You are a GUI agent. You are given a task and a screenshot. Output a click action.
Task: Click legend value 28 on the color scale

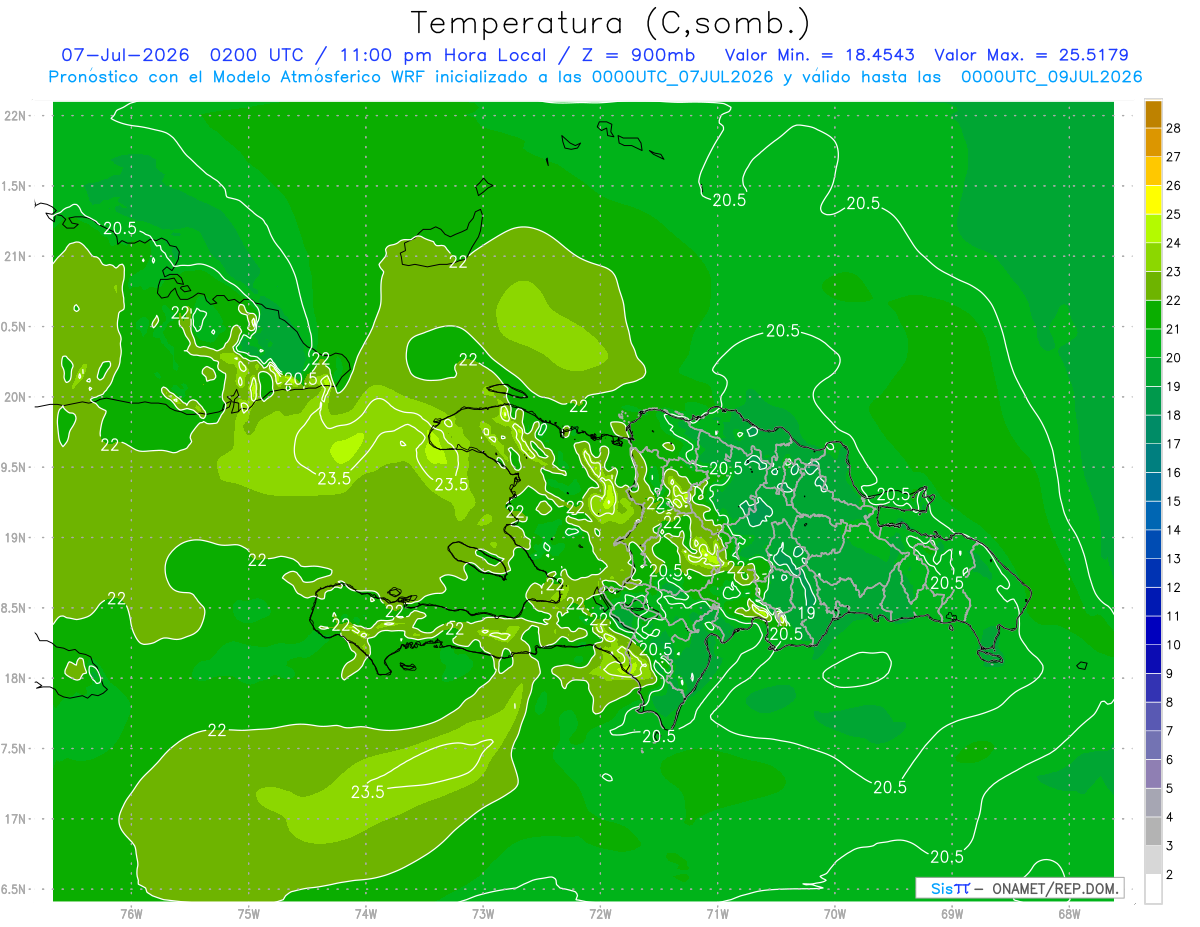click(x=1174, y=128)
